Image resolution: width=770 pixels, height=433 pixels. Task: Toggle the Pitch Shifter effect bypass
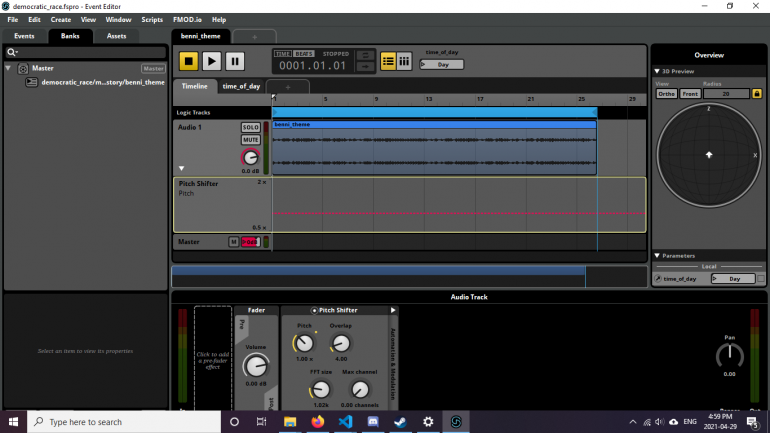pyautogui.click(x=314, y=311)
